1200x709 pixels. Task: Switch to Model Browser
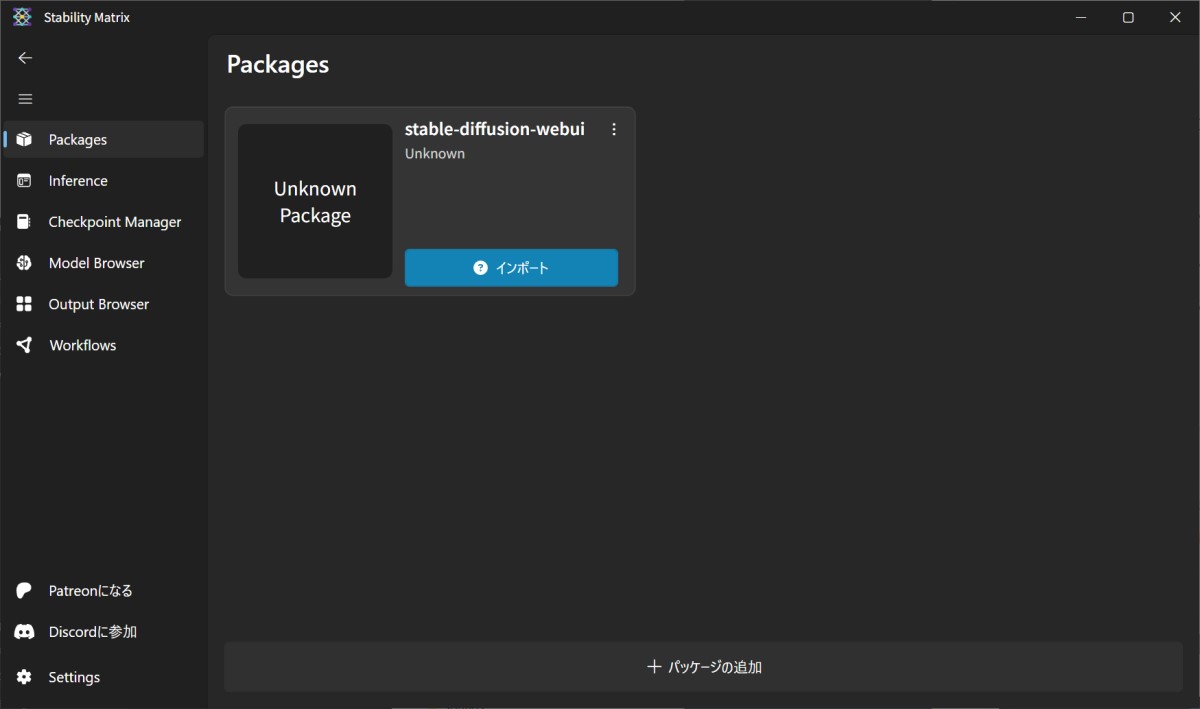[x=104, y=263]
